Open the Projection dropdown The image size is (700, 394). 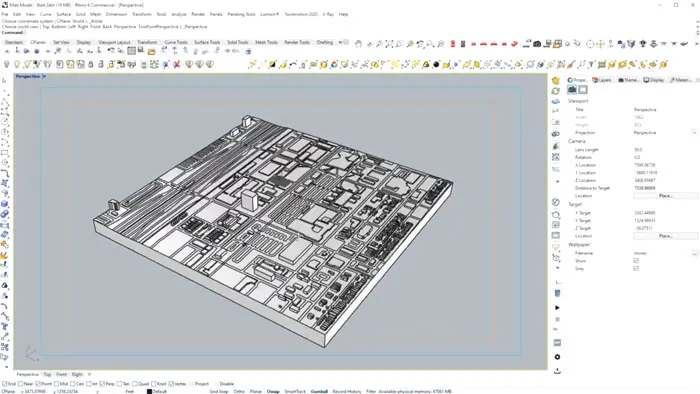pyautogui.click(x=694, y=133)
